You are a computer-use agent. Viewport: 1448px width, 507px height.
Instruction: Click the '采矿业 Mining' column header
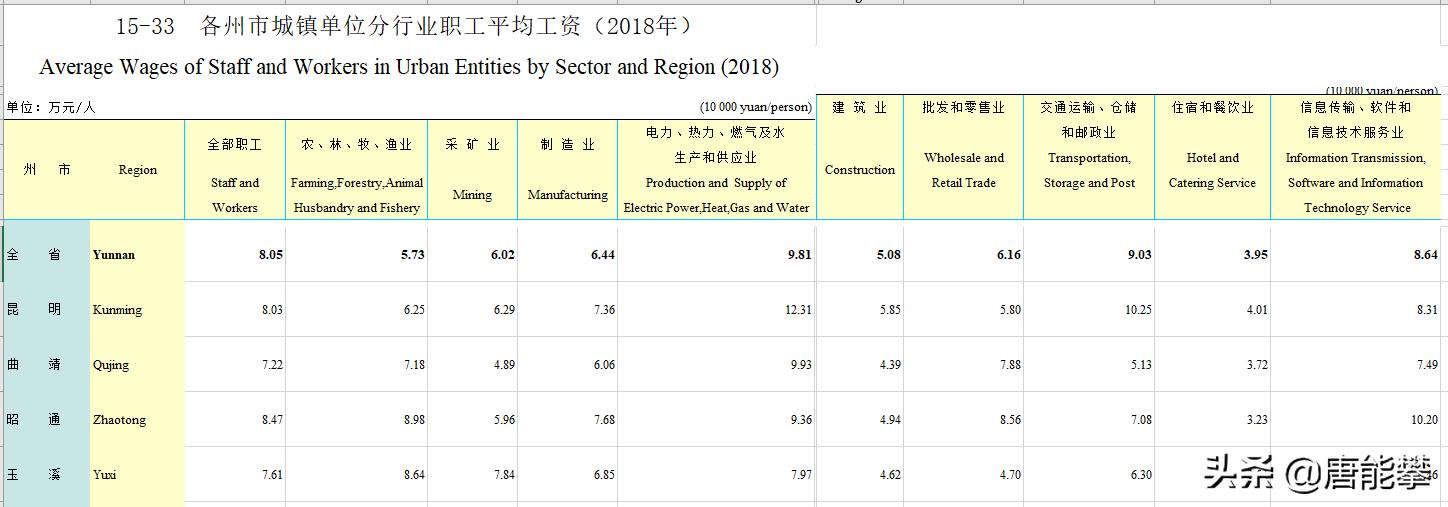472,170
